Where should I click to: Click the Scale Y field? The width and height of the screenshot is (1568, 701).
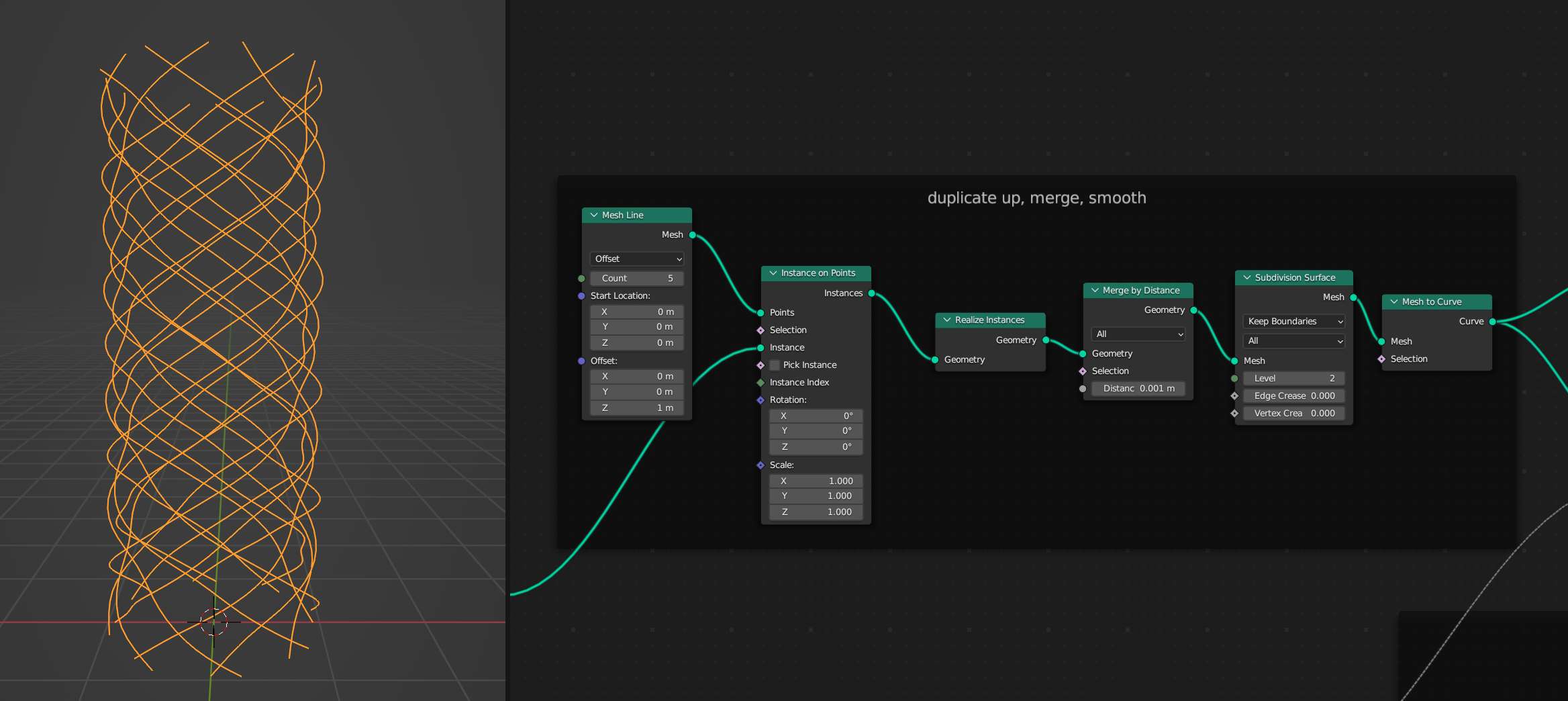coord(816,496)
